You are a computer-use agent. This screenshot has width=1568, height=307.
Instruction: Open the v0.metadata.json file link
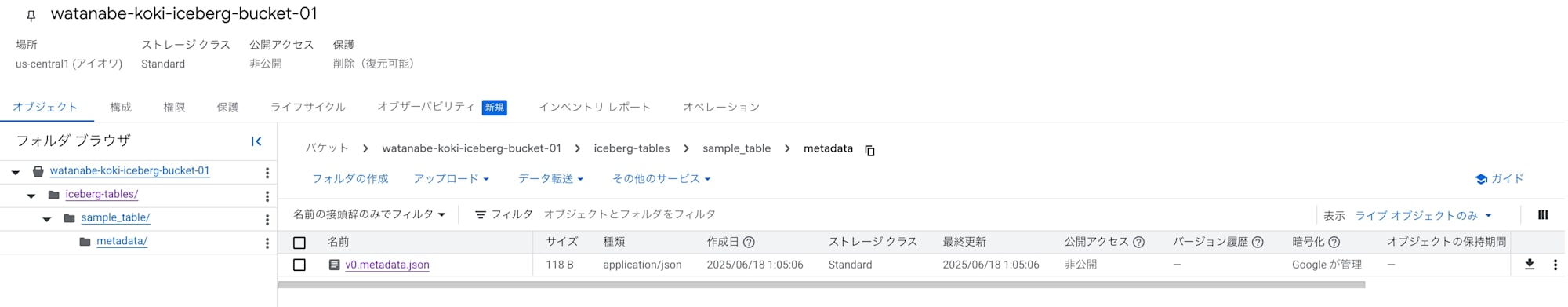tap(387, 265)
